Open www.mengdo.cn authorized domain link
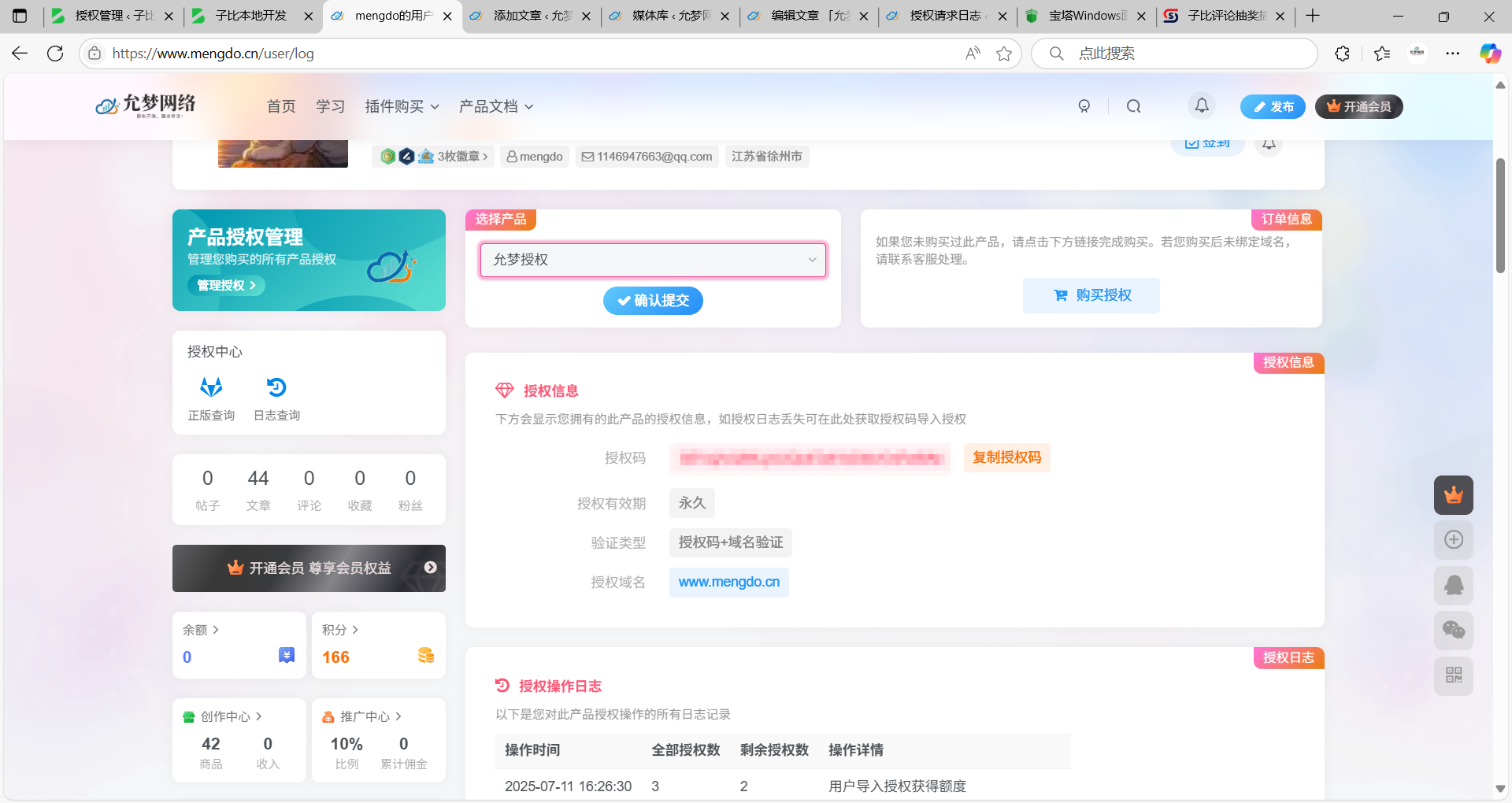The width and height of the screenshot is (1512, 803). pyautogui.click(x=729, y=582)
